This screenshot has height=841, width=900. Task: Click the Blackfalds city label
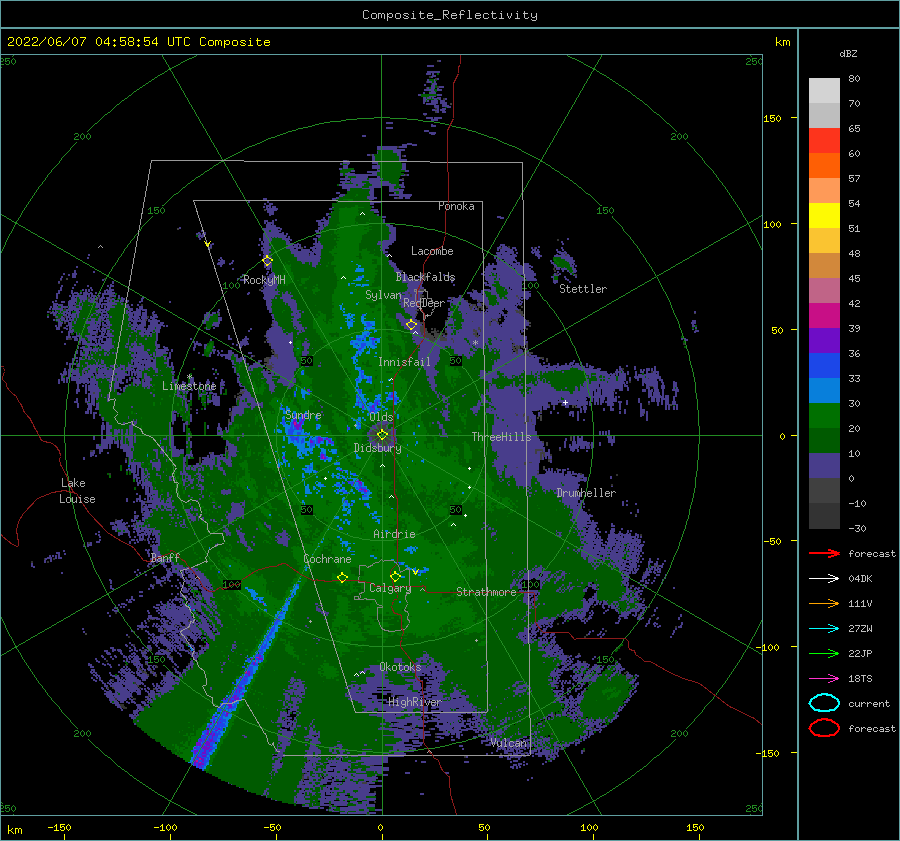[x=425, y=277]
